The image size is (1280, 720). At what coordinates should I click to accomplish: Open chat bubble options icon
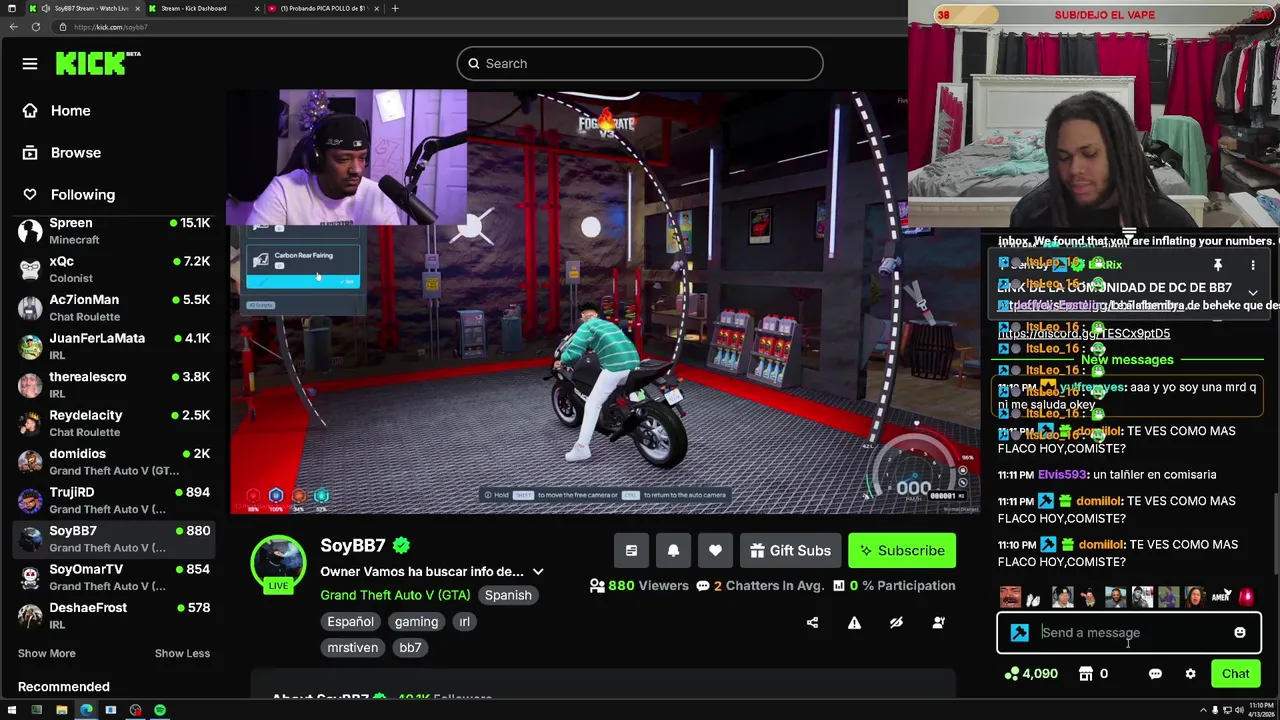(1155, 674)
